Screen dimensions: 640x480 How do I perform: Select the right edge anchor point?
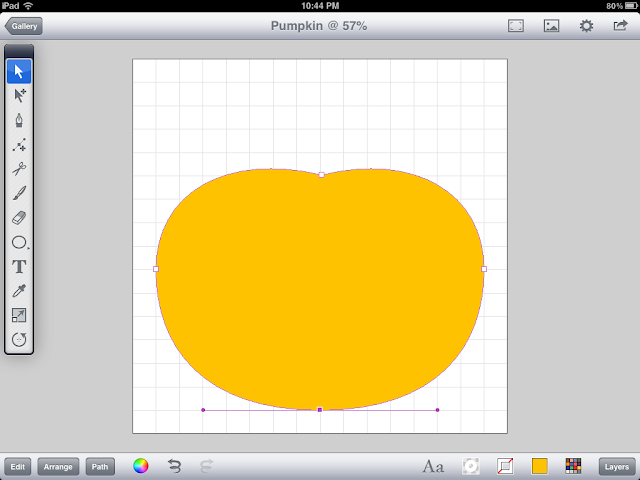click(484, 269)
